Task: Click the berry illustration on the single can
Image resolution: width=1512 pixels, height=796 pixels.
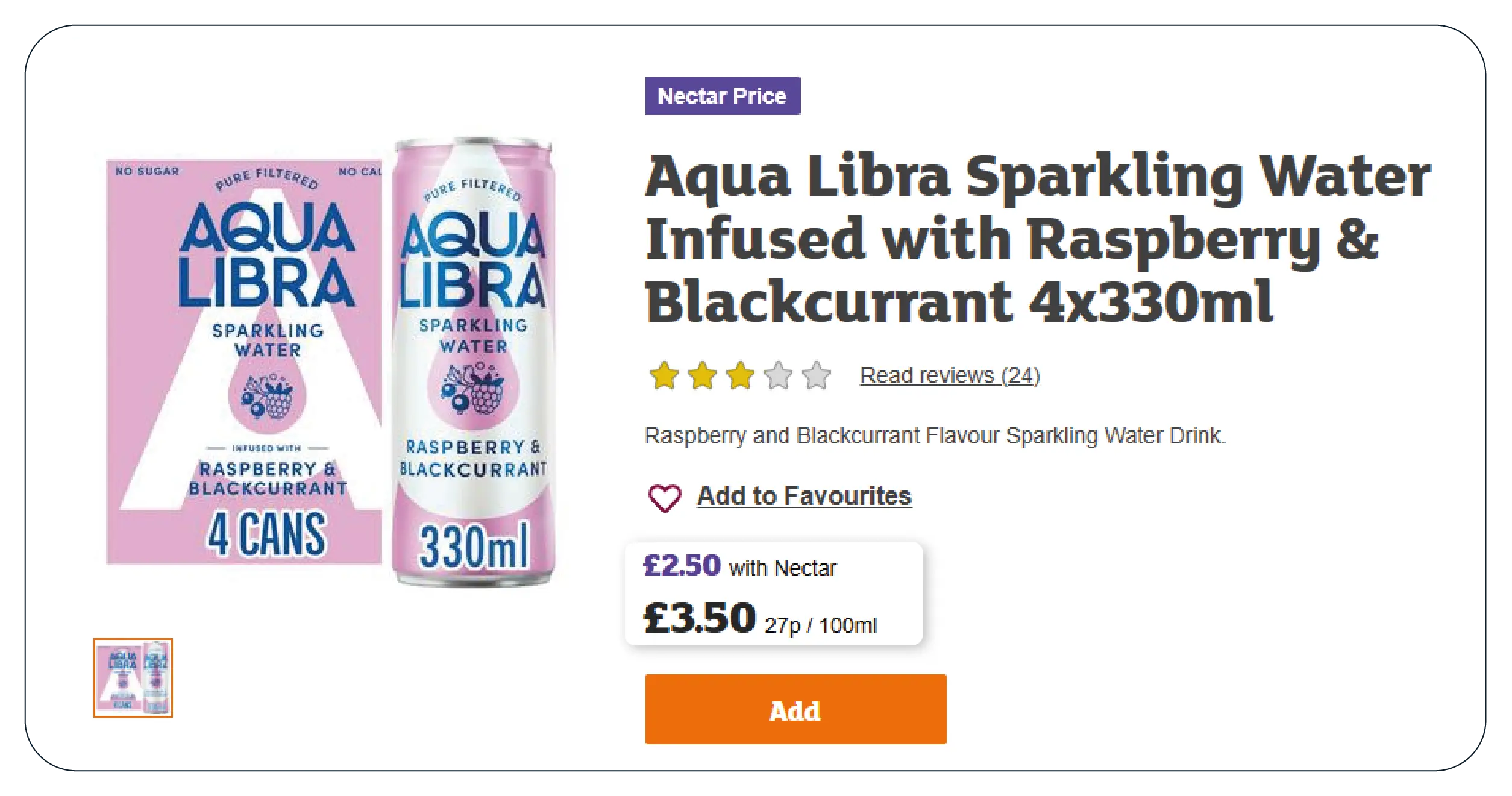Action: 473,389
